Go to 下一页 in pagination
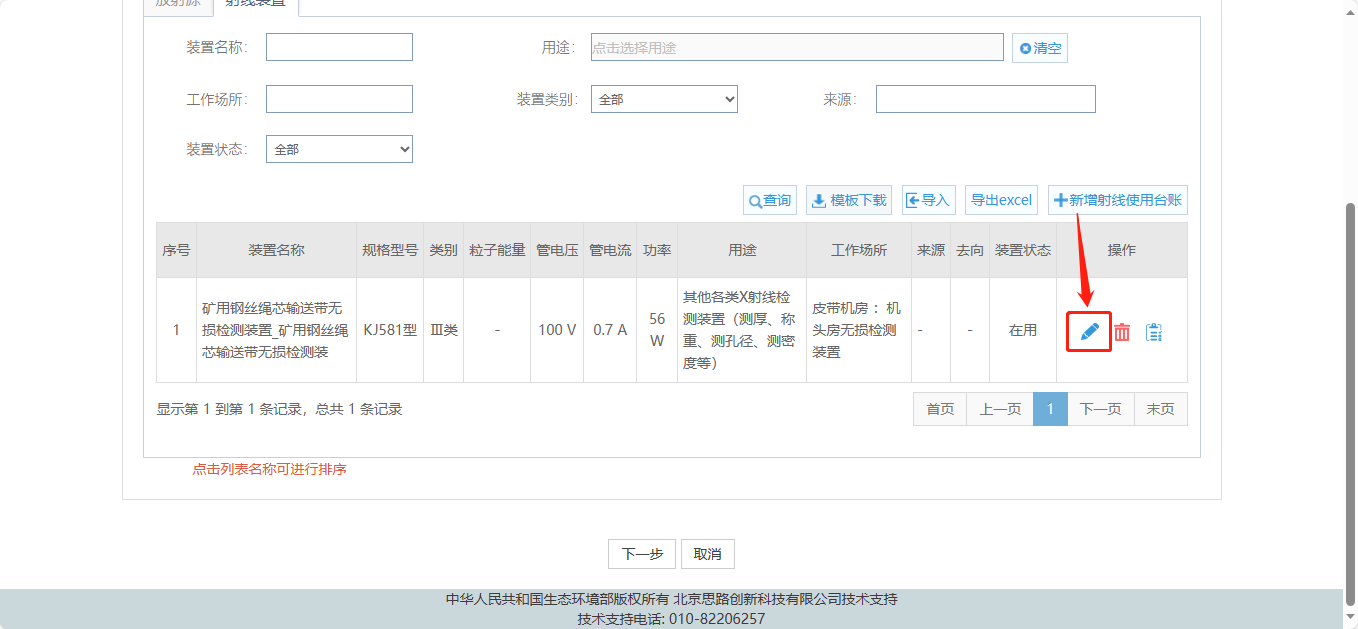 (x=1100, y=409)
